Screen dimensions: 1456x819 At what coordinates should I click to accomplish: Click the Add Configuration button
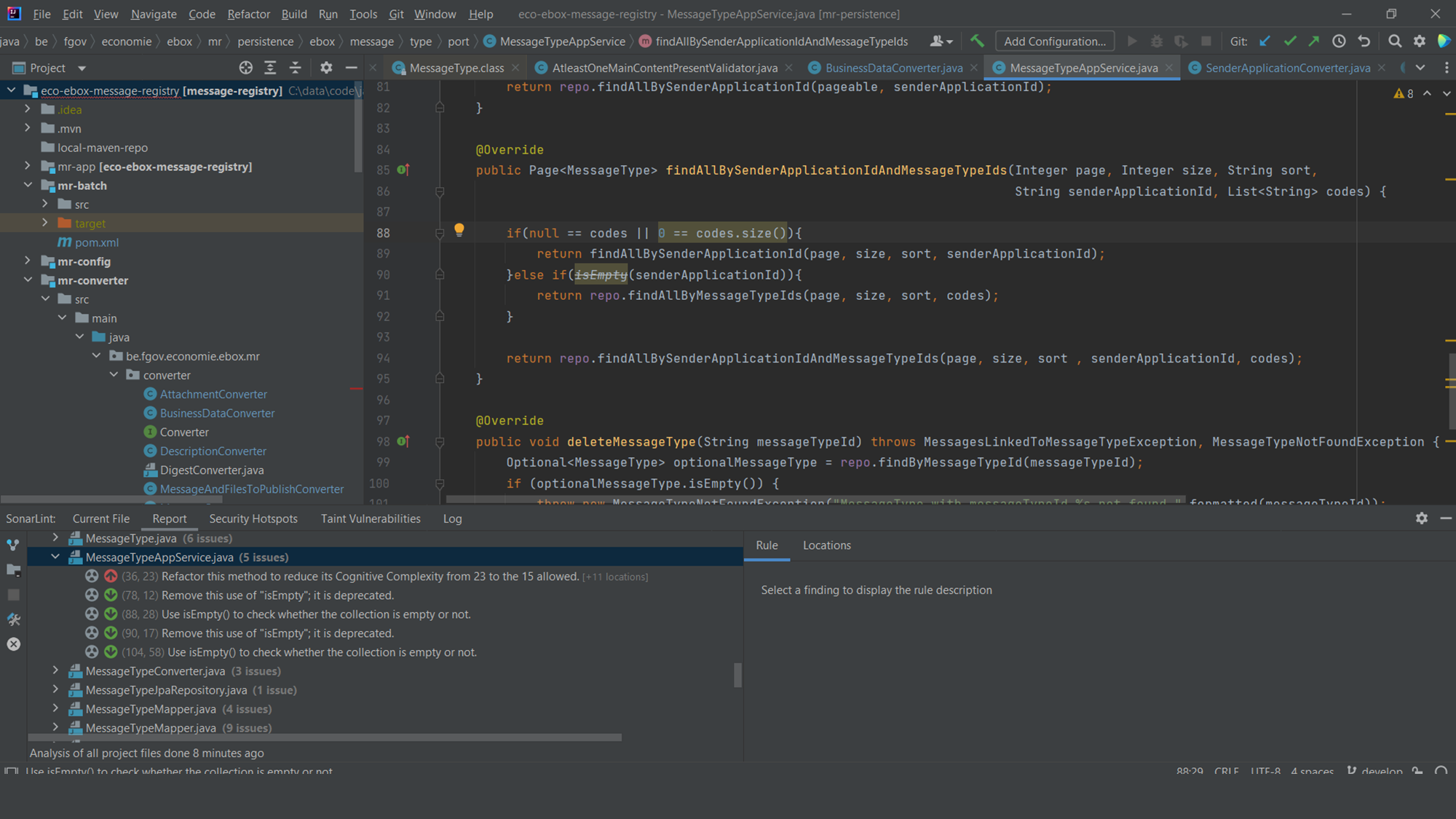[x=1054, y=41]
